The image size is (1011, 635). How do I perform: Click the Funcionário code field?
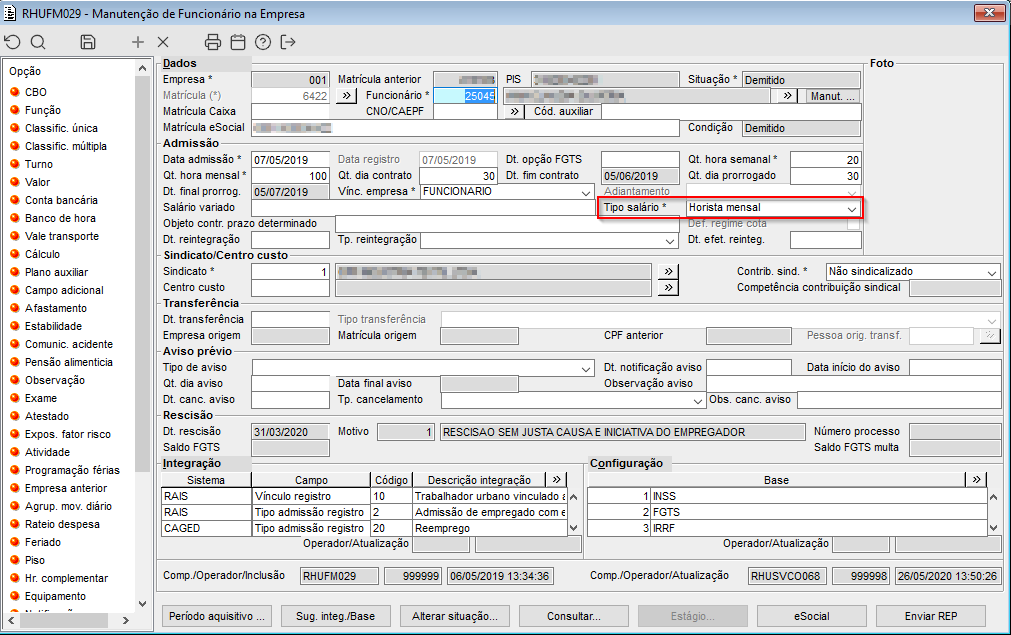click(x=465, y=96)
